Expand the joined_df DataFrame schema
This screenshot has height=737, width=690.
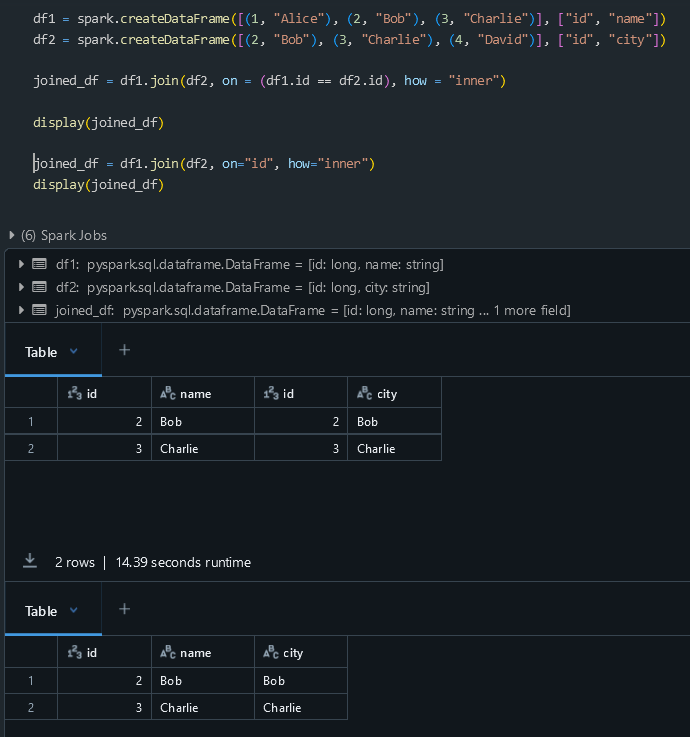point(22,310)
